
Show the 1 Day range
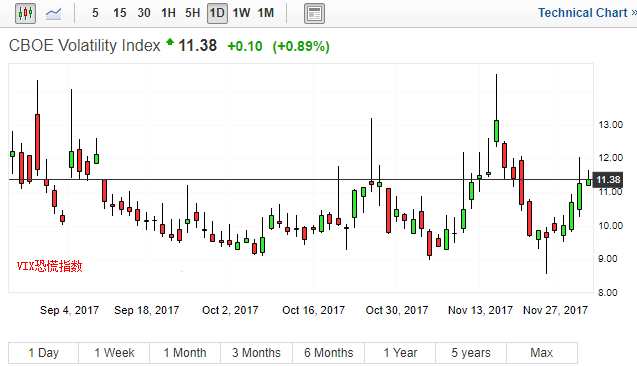pyautogui.click(x=43, y=353)
